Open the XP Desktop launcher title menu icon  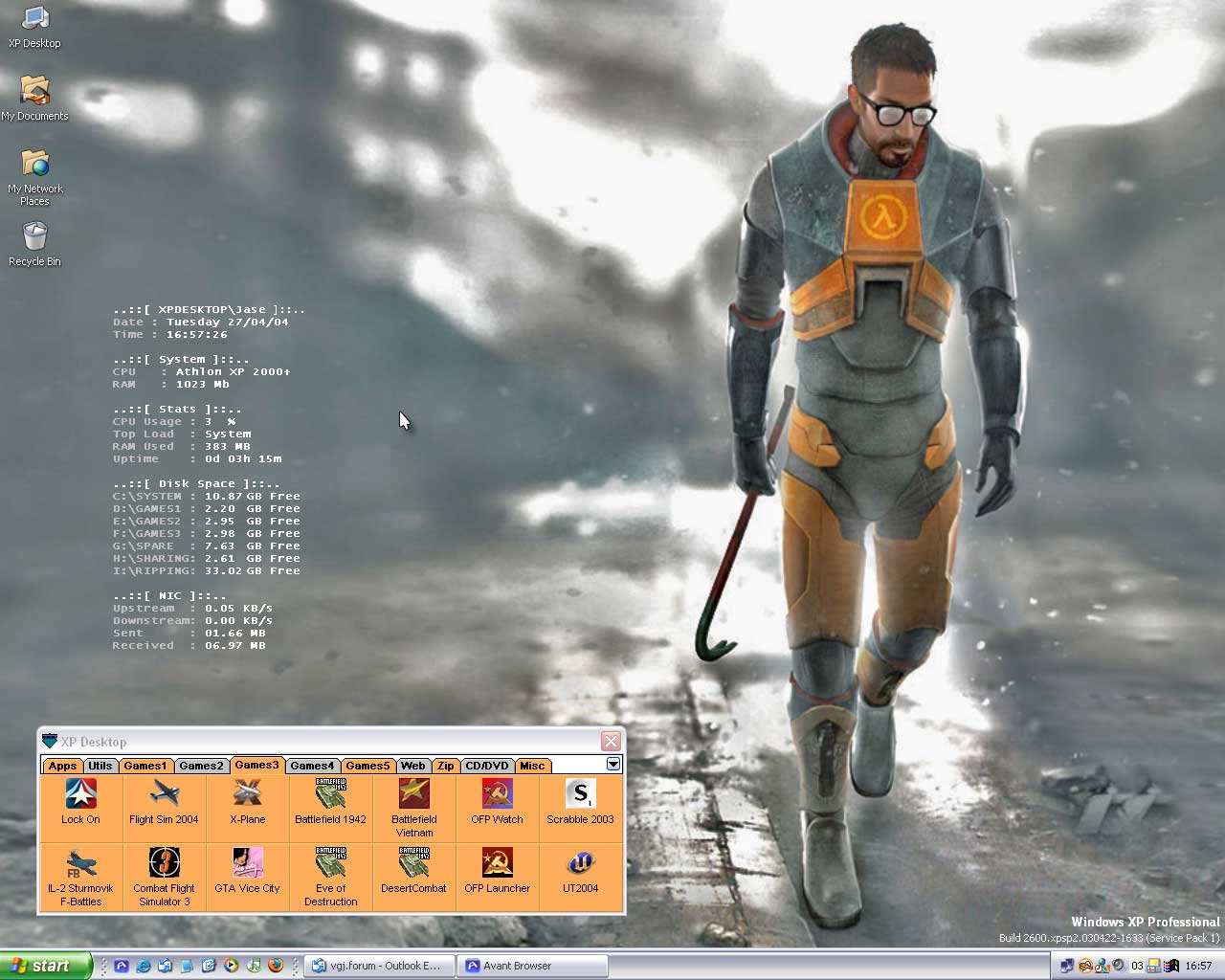pos(50,742)
